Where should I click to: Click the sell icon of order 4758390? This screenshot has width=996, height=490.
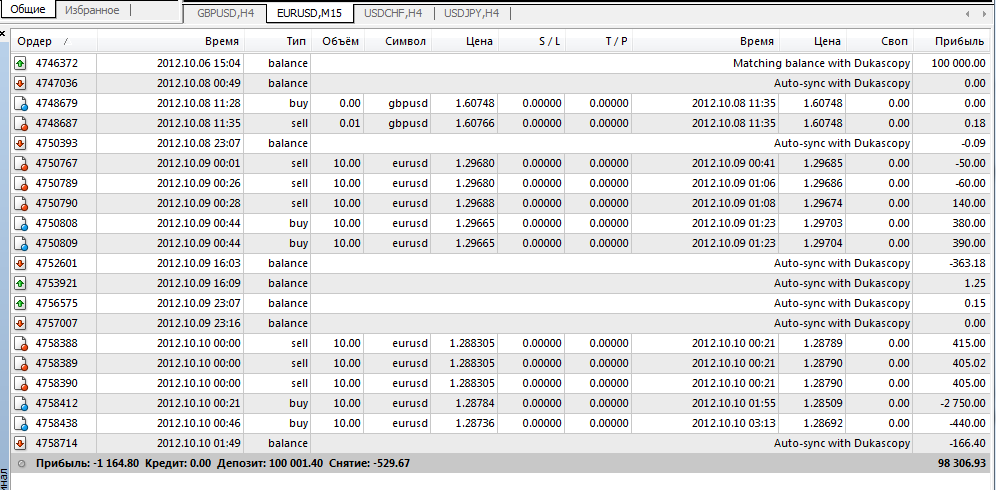click(x=21, y=384)
